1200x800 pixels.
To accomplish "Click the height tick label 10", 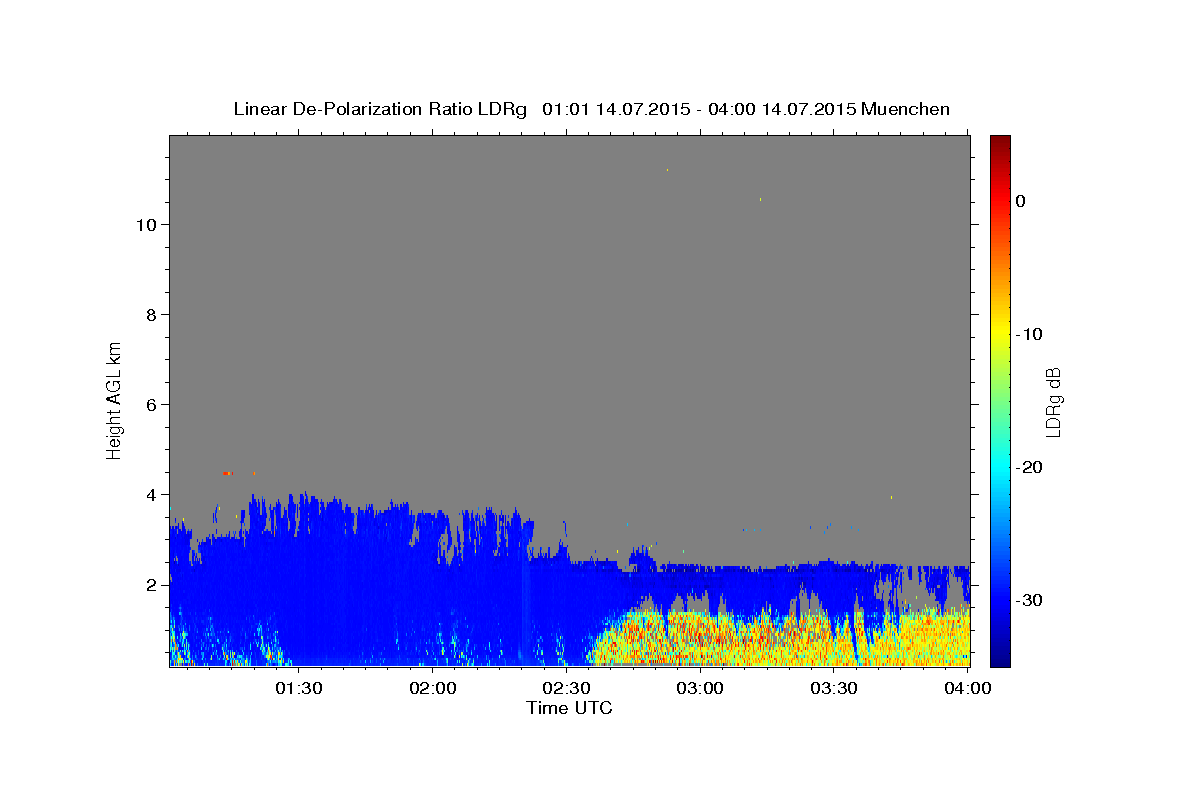I will pos(145,225).
